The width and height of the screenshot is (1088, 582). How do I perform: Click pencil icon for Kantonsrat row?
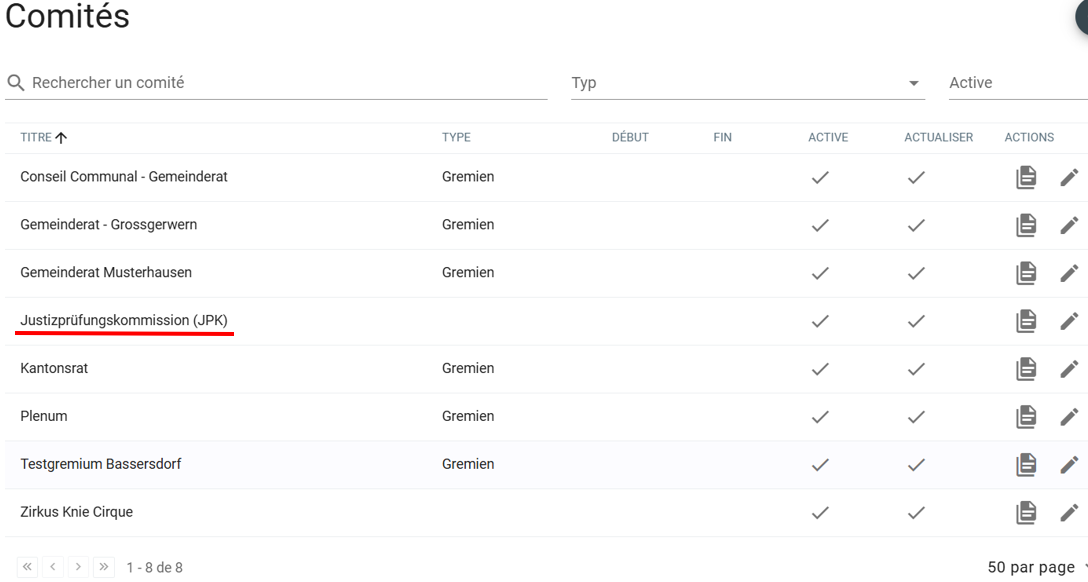coord(1069,369)
